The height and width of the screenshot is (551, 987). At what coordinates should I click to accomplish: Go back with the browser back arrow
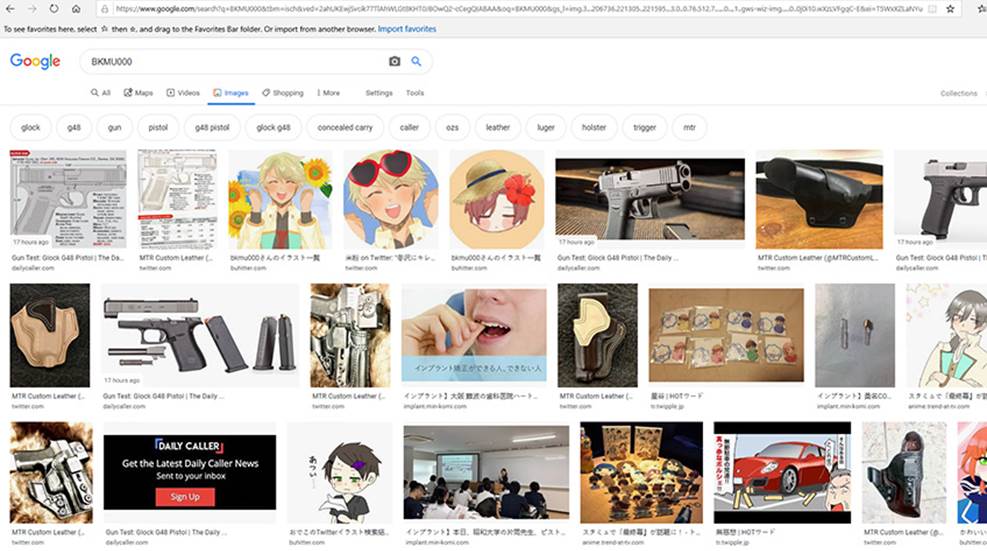click(11, 9)
